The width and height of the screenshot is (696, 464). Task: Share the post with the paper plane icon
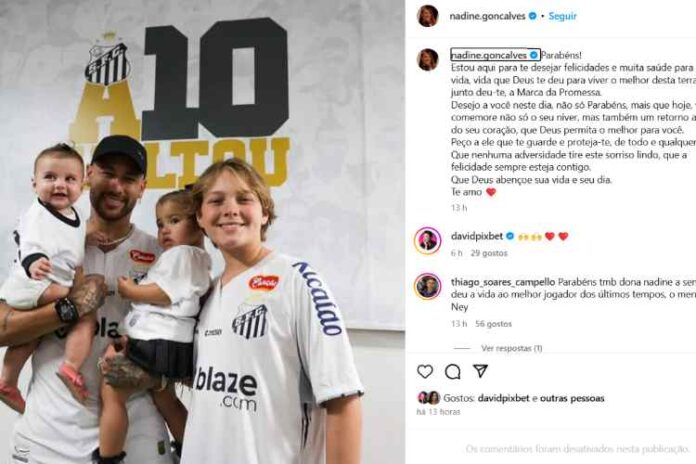pos(480,371)
